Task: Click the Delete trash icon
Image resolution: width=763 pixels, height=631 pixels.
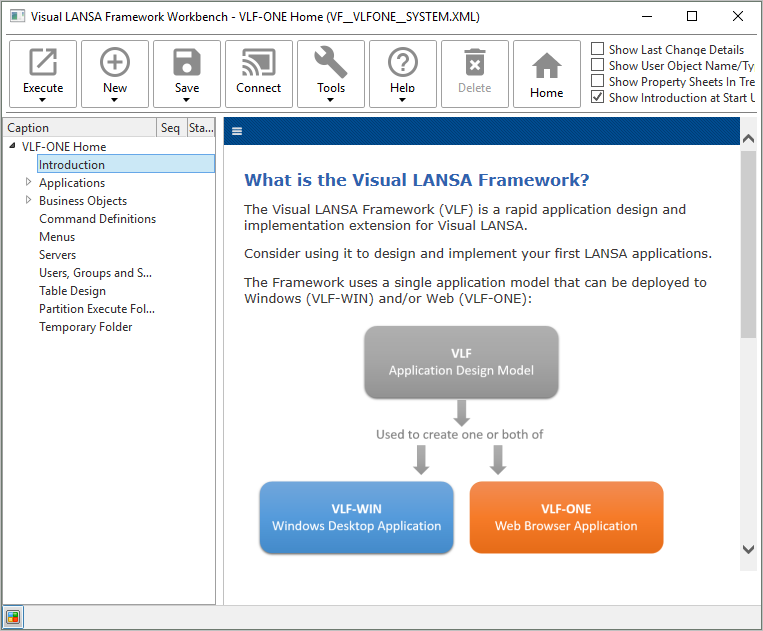Action: tap(475, 62)
